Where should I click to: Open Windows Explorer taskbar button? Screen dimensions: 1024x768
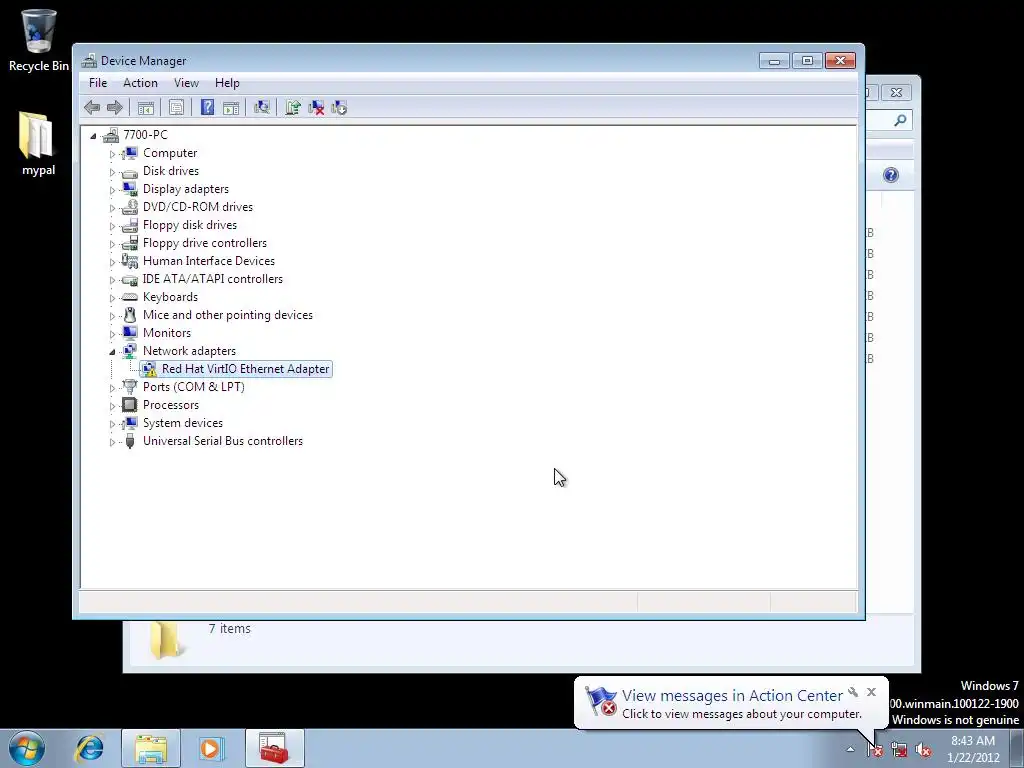[x=151, y=748]
